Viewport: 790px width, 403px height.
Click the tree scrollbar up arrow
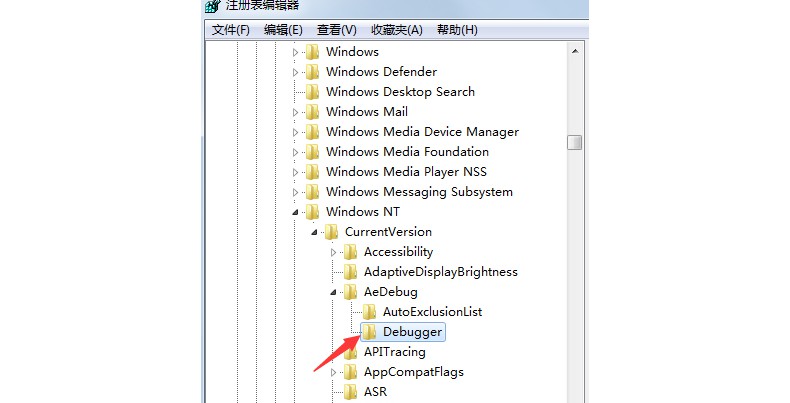[574, 51]
